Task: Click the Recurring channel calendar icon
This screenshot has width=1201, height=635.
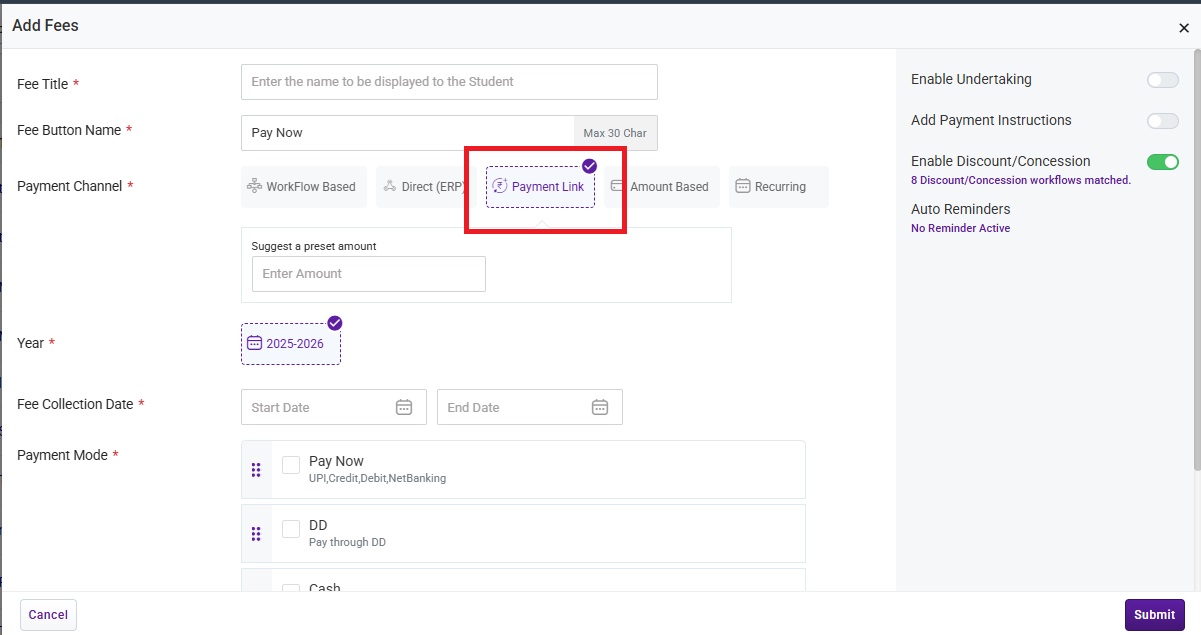Action: tap(743, 186)
